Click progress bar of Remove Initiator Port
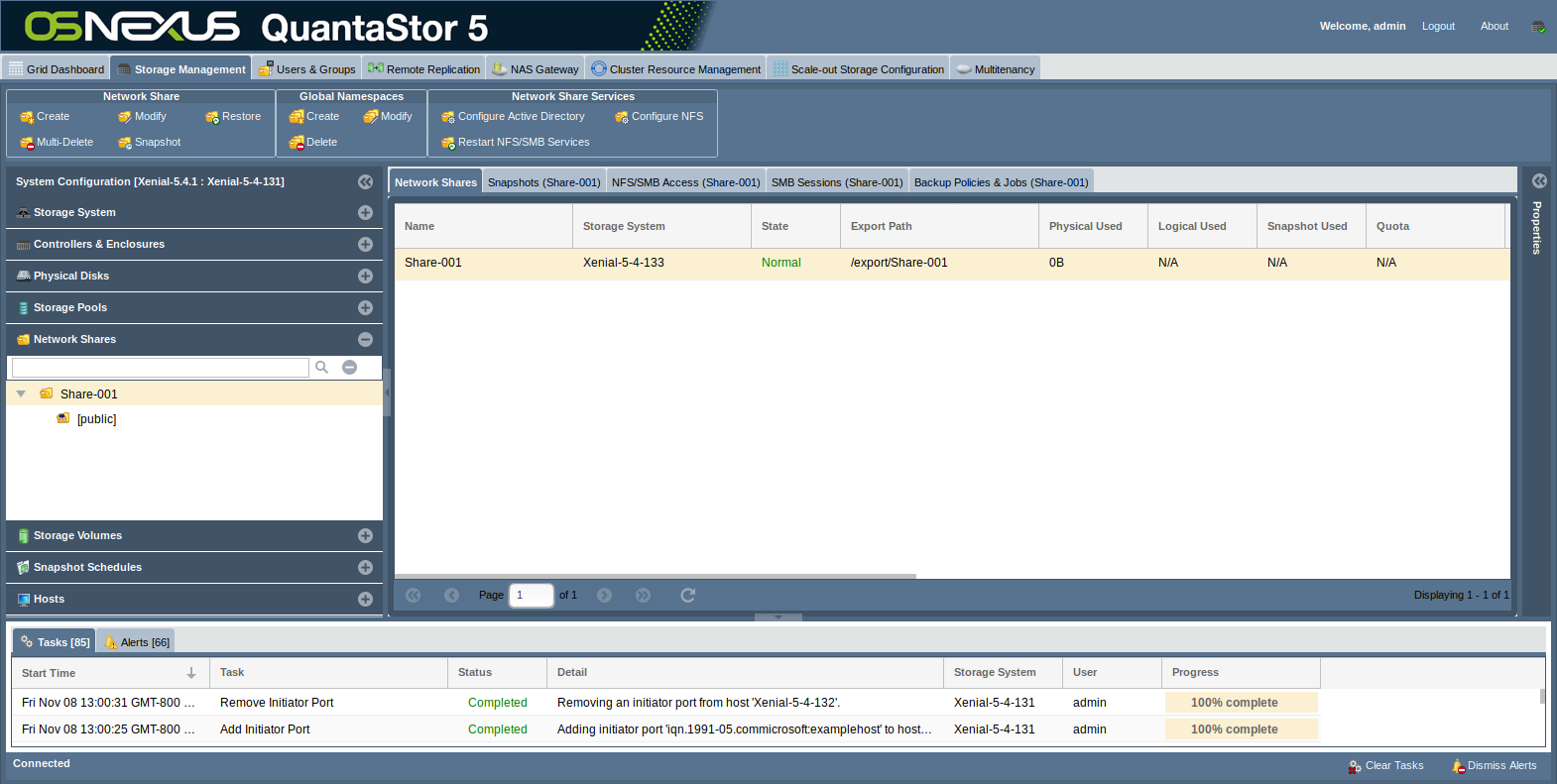 pos(1242,703)
